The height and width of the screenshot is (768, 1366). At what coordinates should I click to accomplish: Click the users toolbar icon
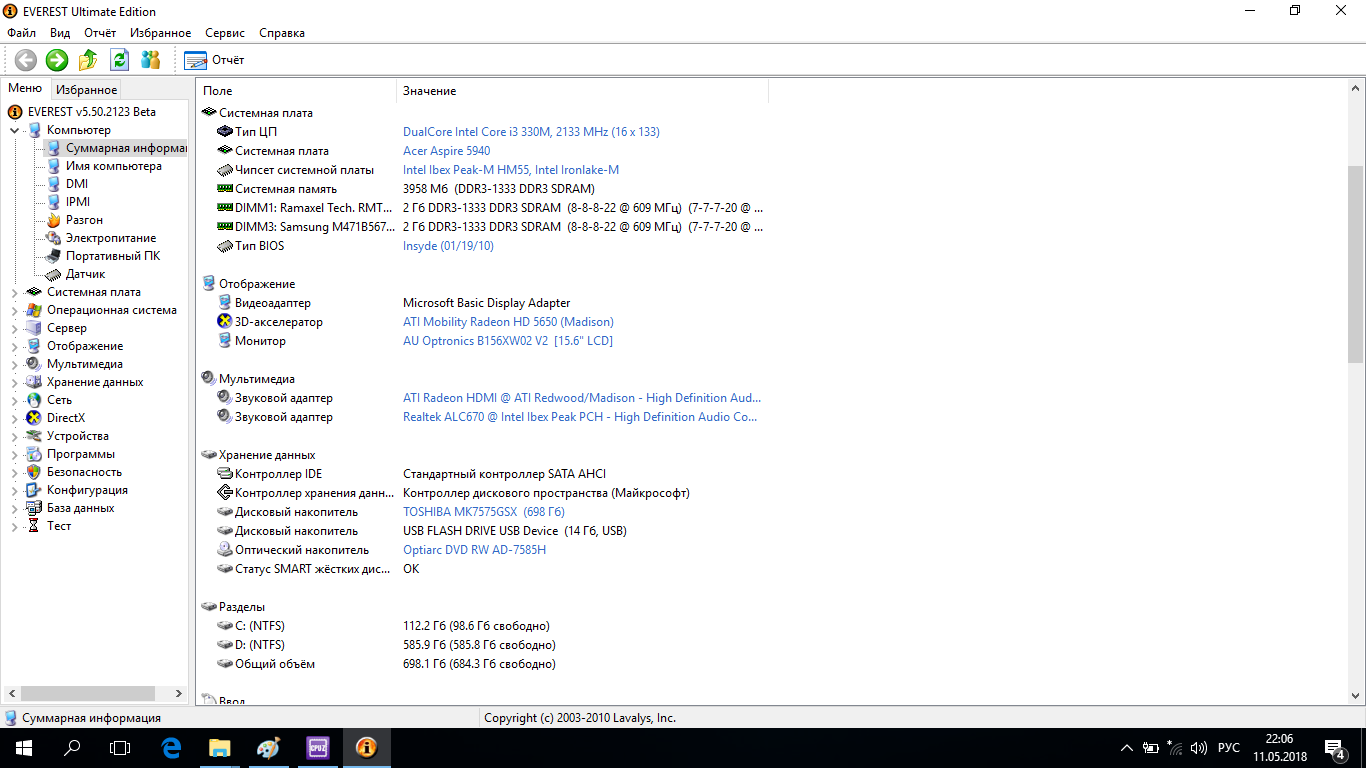click(x=151, y=60)
